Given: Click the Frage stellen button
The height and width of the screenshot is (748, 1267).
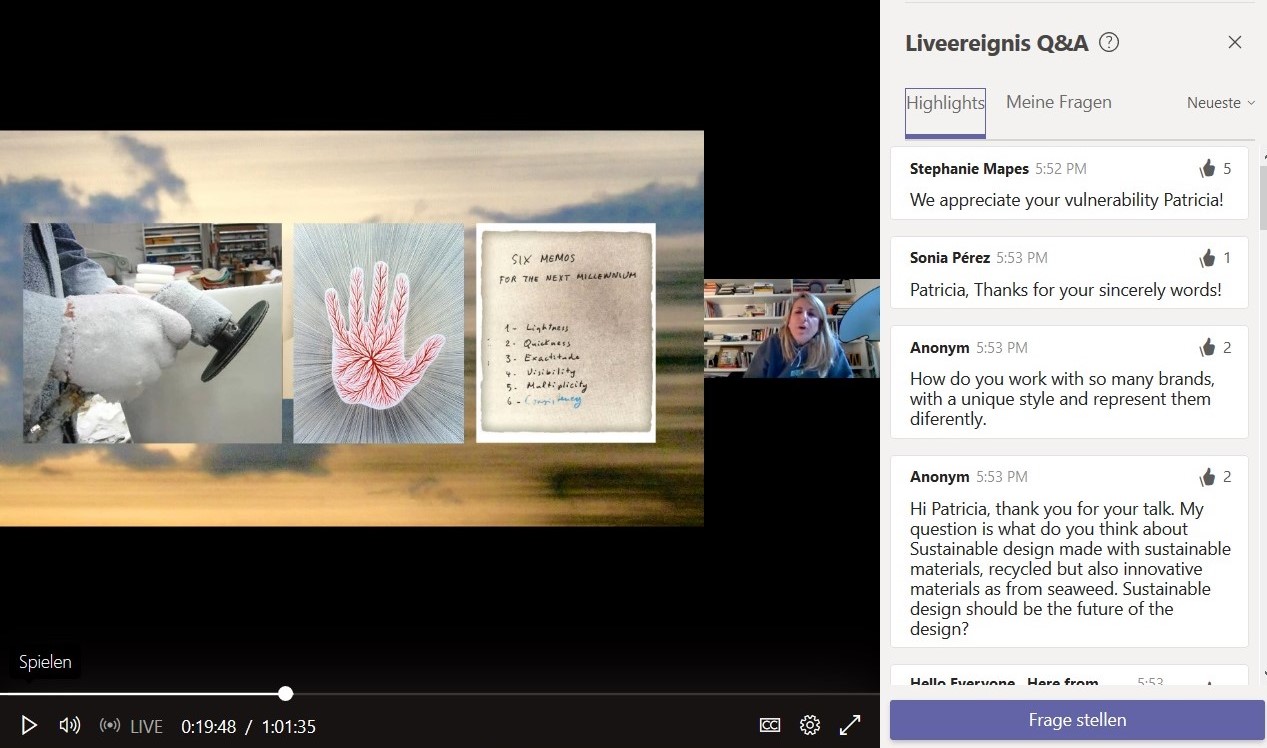Looking at the screenshot, I should pyautogui.click(x=1077, y=720).
